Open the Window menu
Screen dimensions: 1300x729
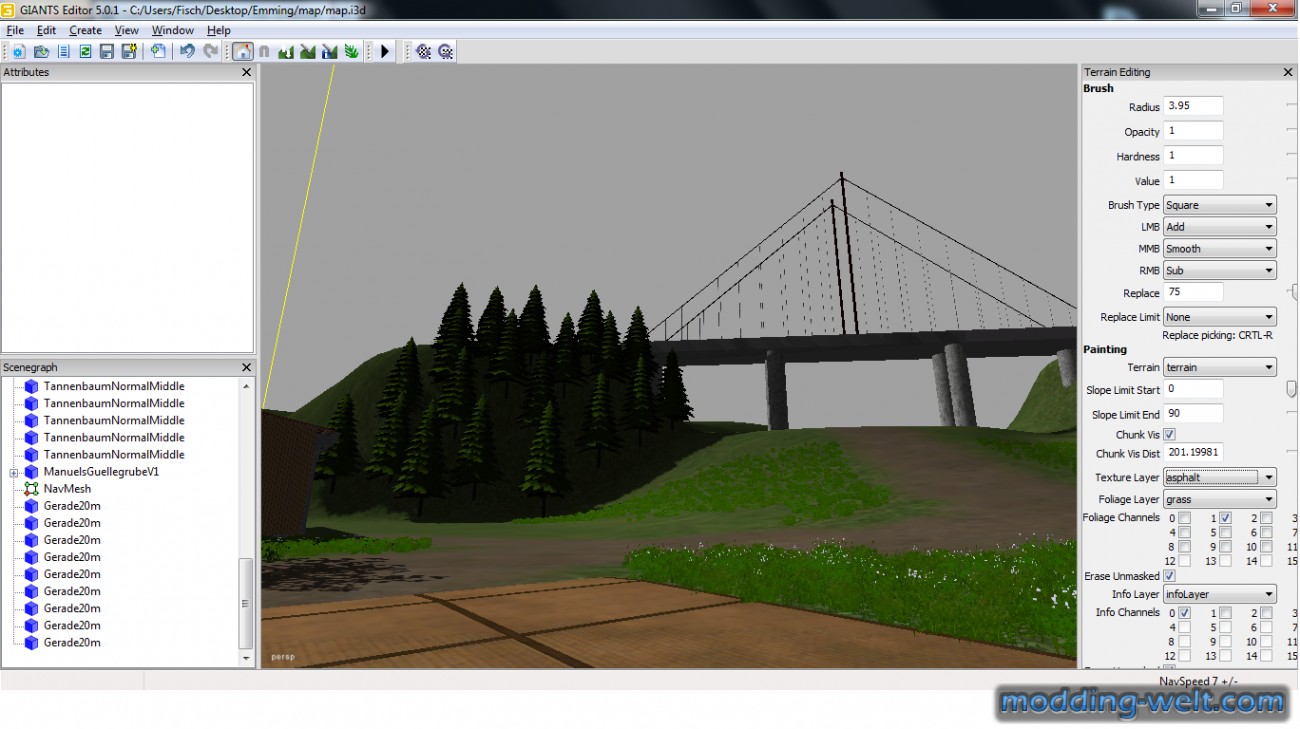[173, 30]
